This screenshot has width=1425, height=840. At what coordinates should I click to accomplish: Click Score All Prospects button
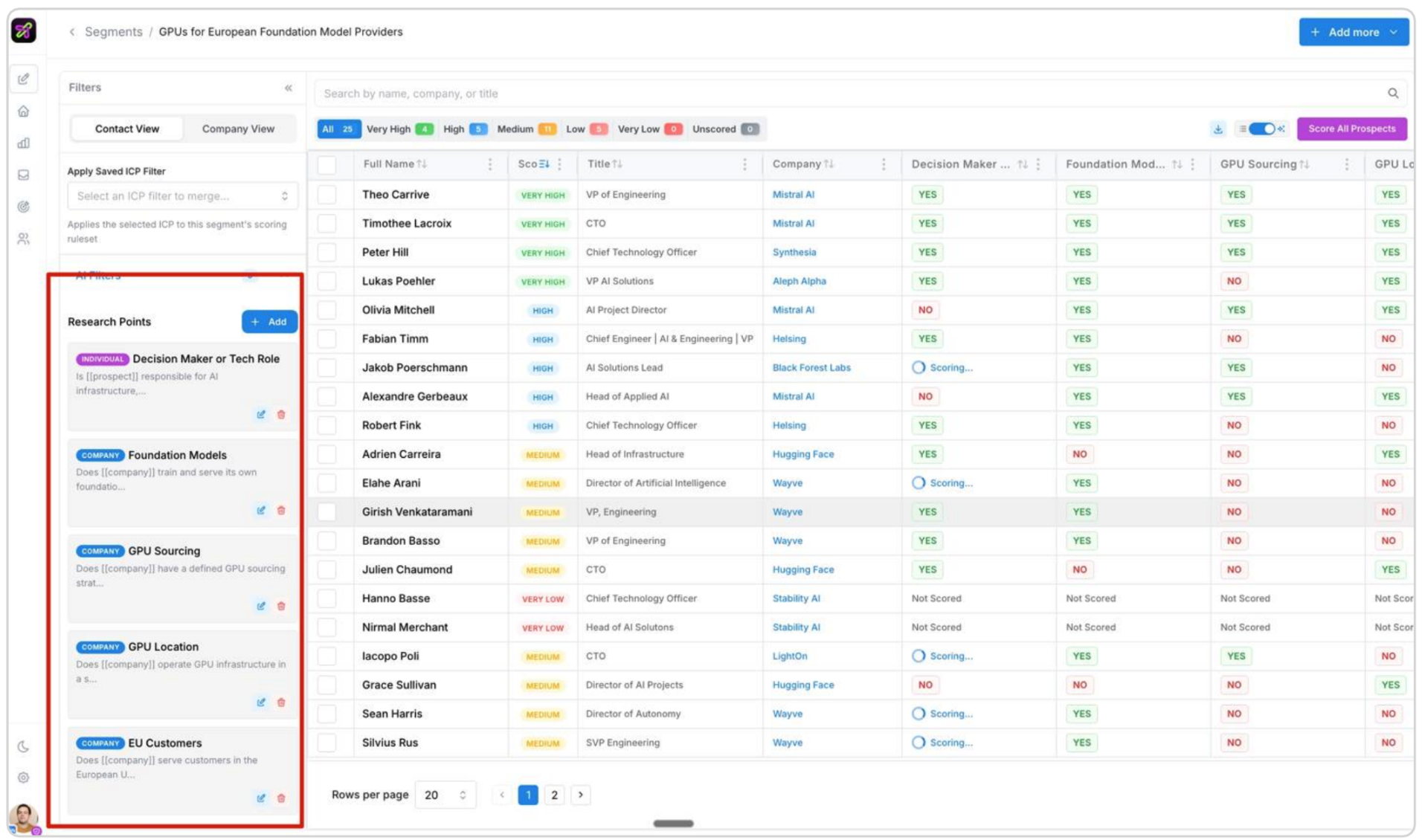pyautogui.click(x=1351, y=129)
